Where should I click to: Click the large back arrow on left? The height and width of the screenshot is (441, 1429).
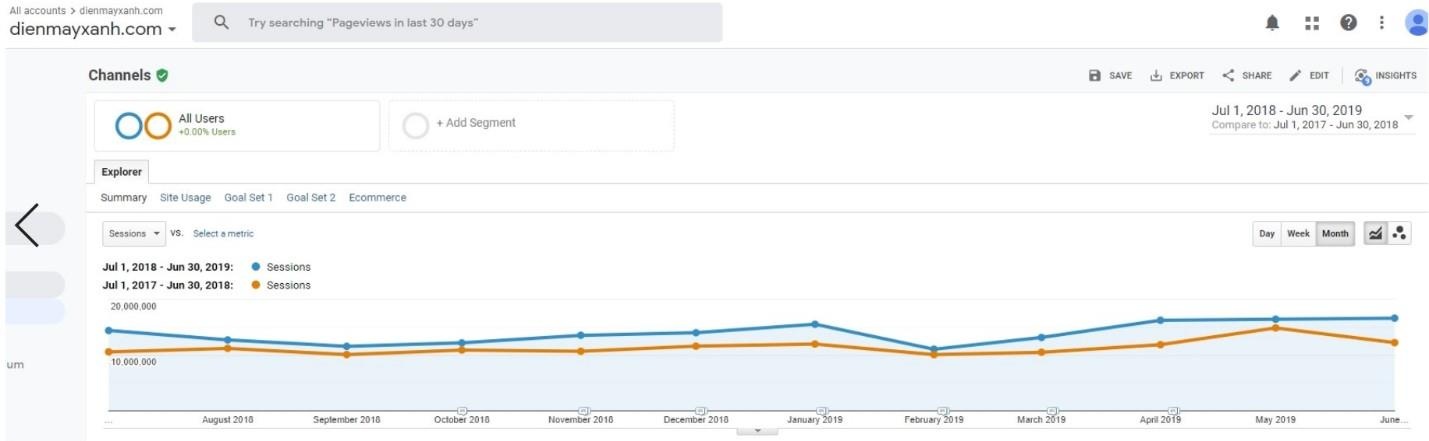pos(28,226)
